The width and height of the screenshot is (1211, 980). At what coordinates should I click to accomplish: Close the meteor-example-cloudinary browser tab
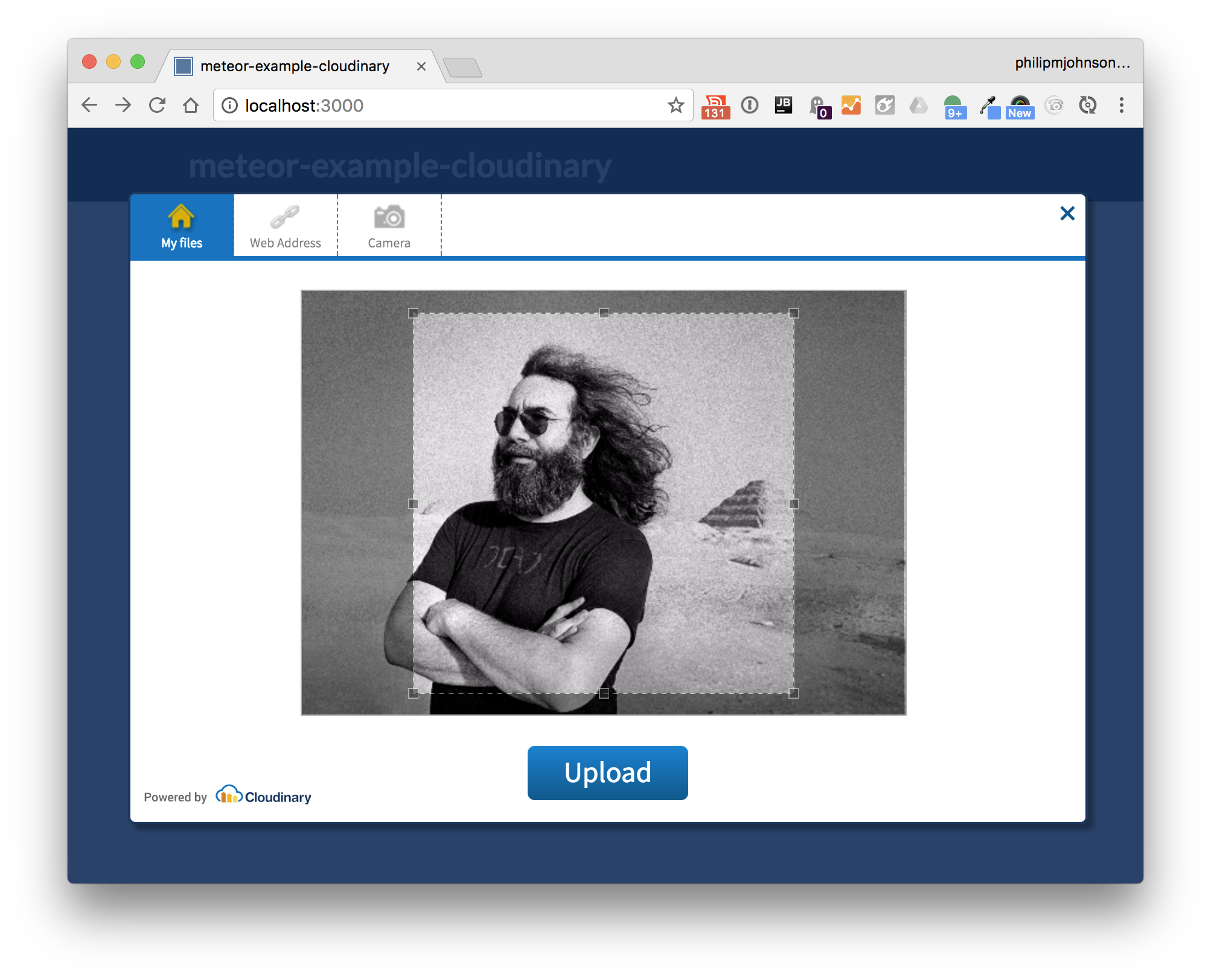pyautogui.click(x=421, y=66)
